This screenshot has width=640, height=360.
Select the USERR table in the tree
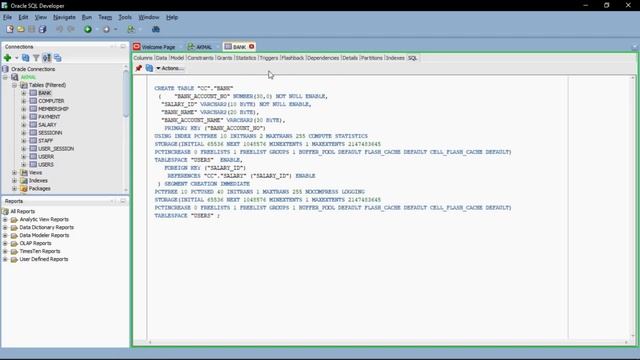click(x=46, y=157)
